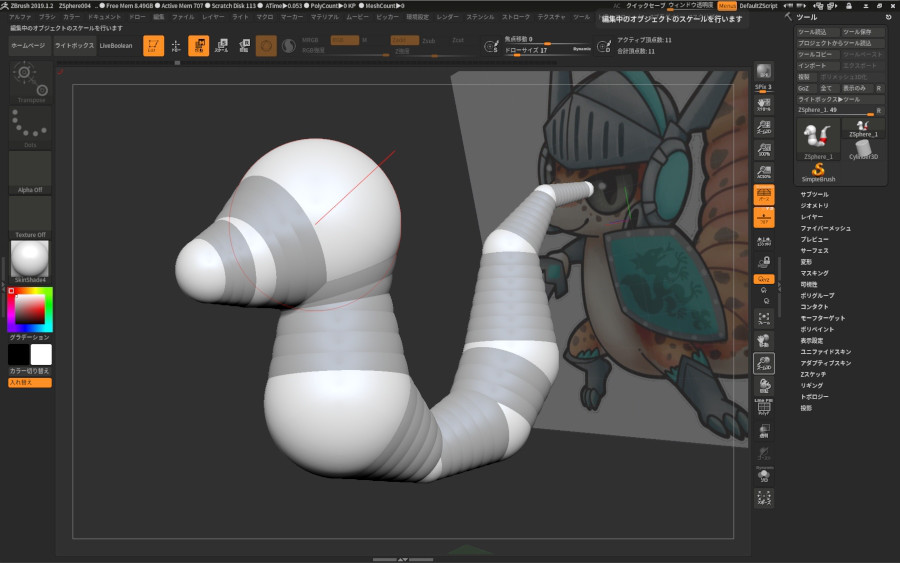Toggle the XYZ rotation mode button
Screen dimensions: 900x563
click(764, 279)
